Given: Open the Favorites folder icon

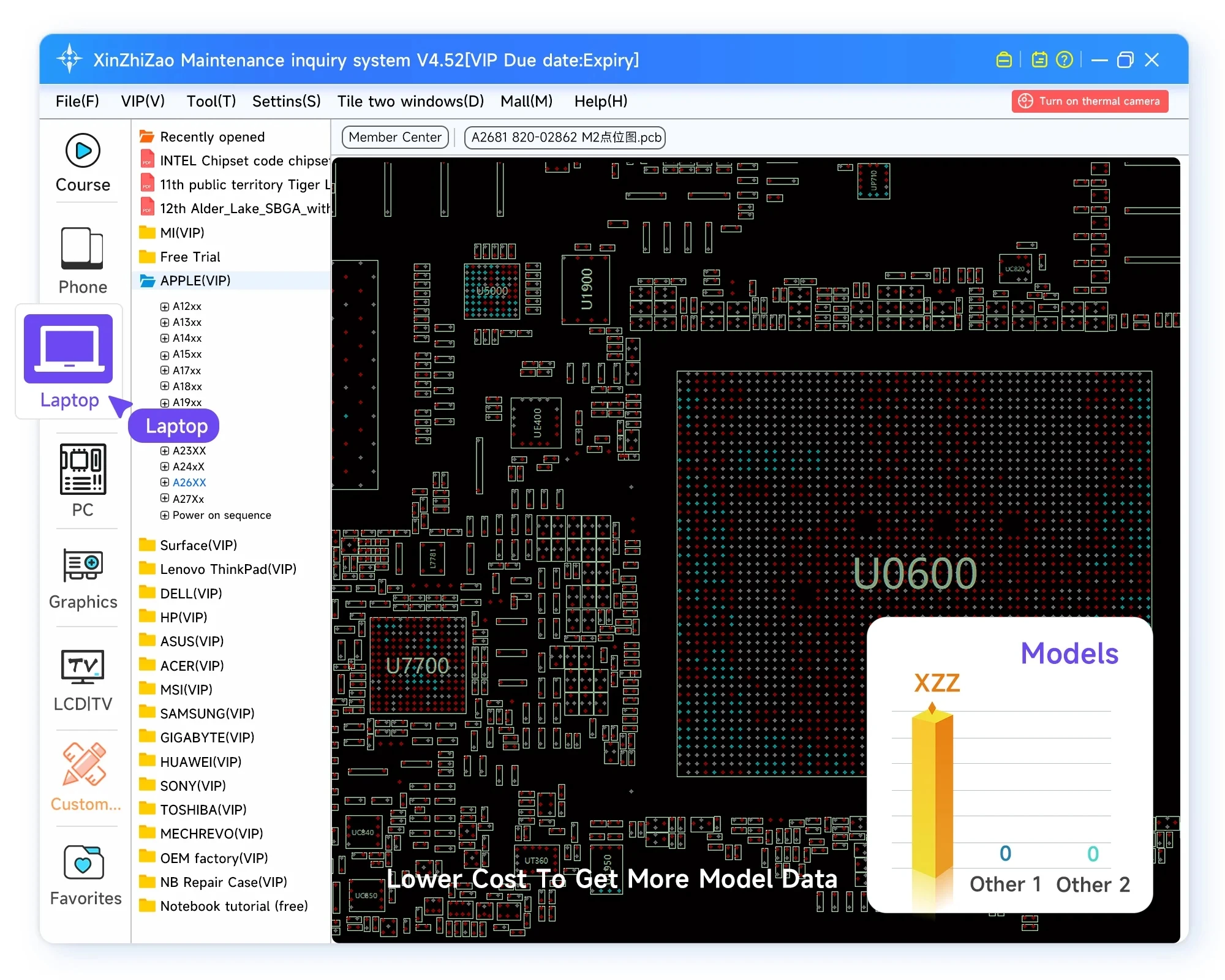Looking at the screenshot, I should pyautogui.click(x=84, y=862).
